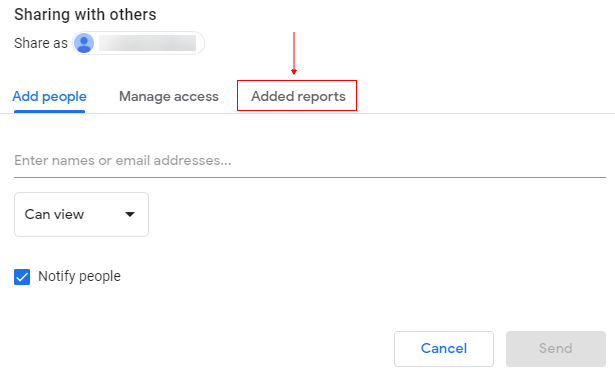
Task: Focus the names or email addresses field
Action: coord(310,161)
